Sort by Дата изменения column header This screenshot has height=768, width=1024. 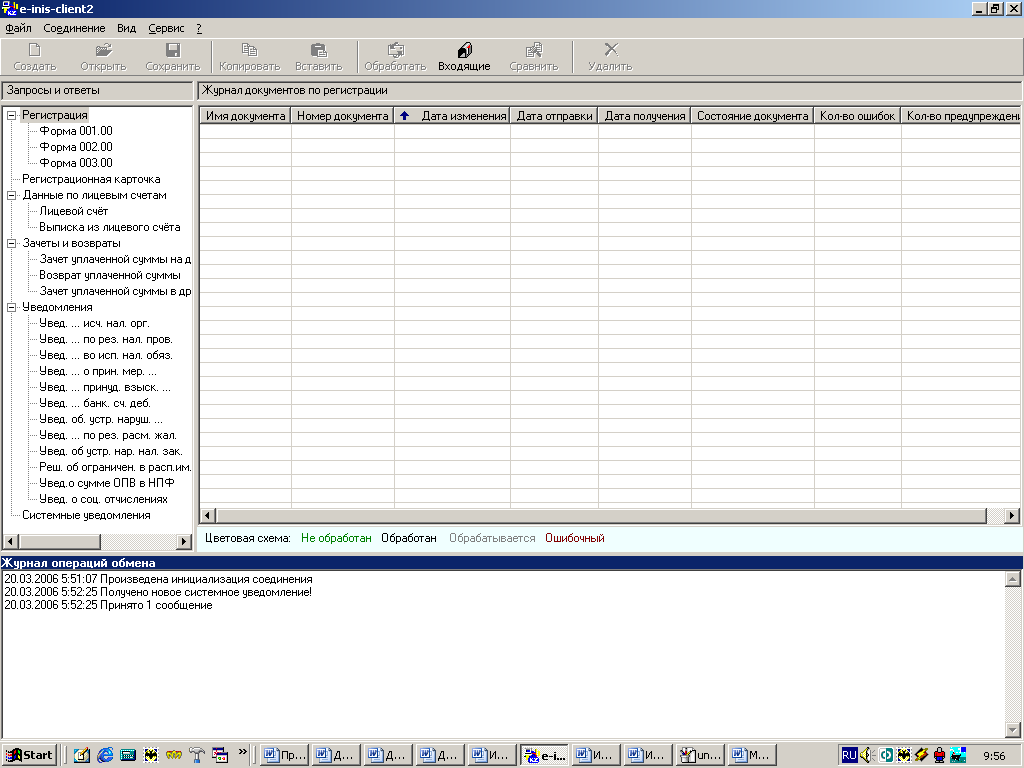[463, 116]
